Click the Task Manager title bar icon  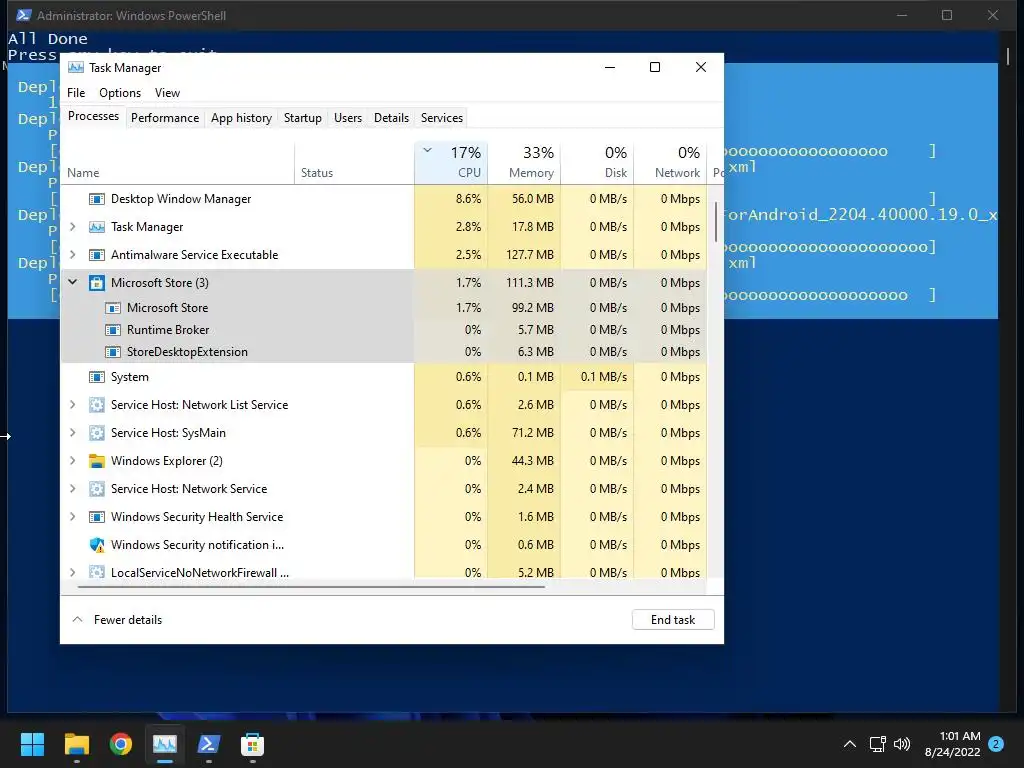click(x=76, y=67)
